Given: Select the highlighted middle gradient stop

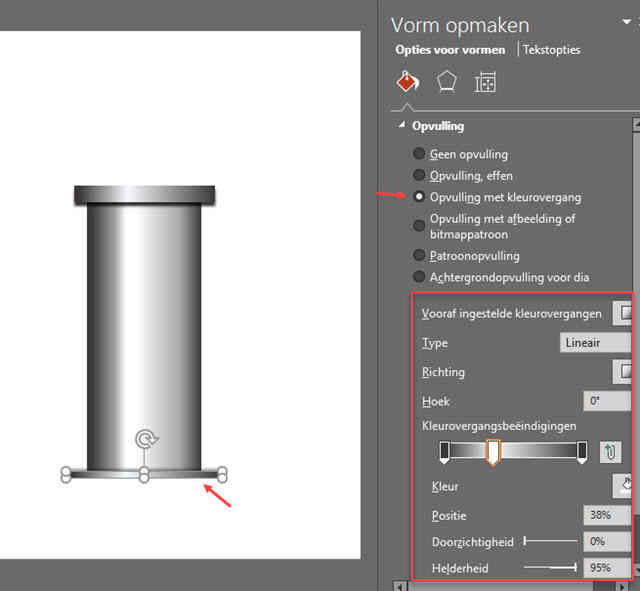Looking at the screenshot, I should (493, 452).
